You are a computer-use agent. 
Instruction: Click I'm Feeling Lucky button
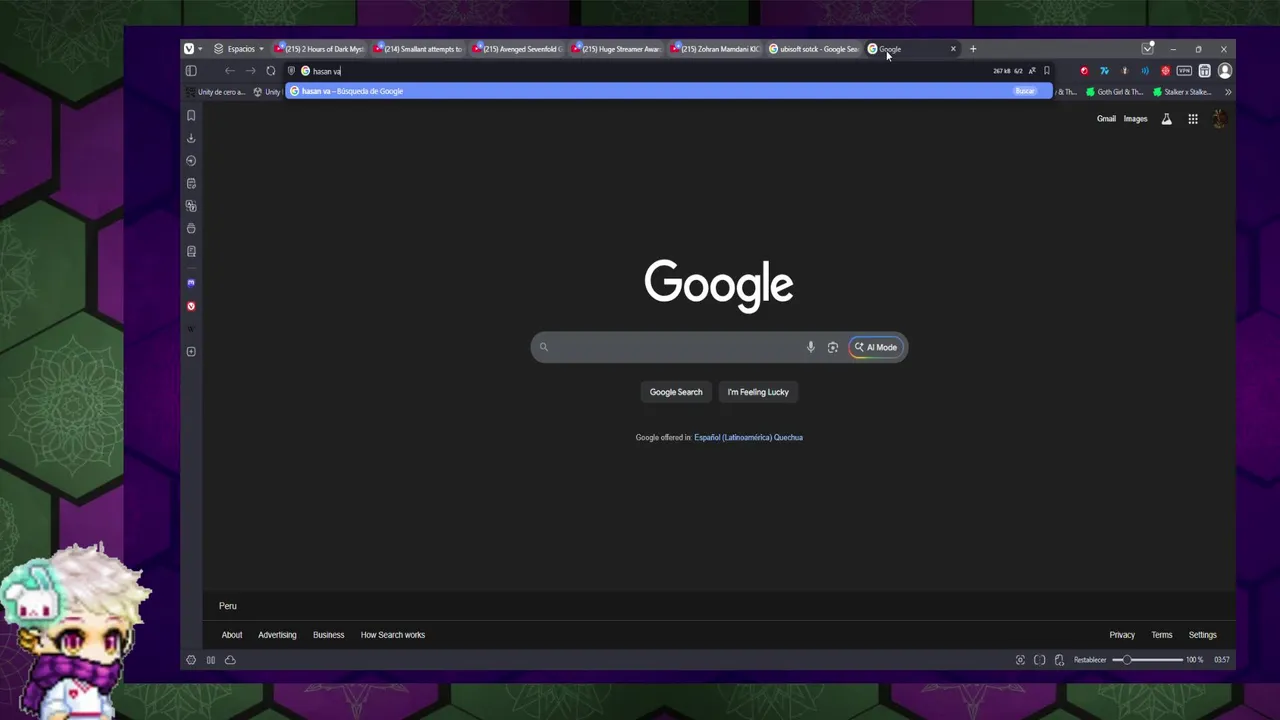pyautogui.click(x=758, y=392)
